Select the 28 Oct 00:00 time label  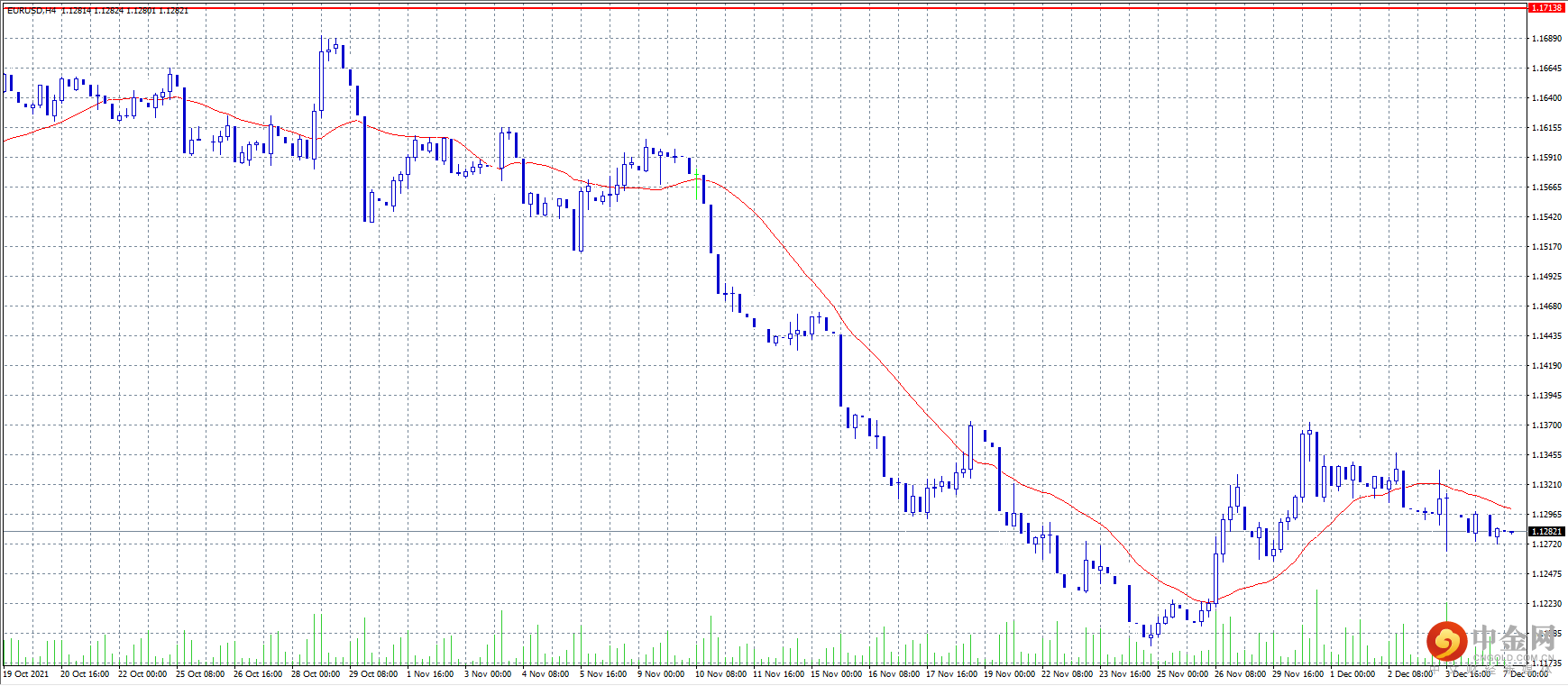316,674
